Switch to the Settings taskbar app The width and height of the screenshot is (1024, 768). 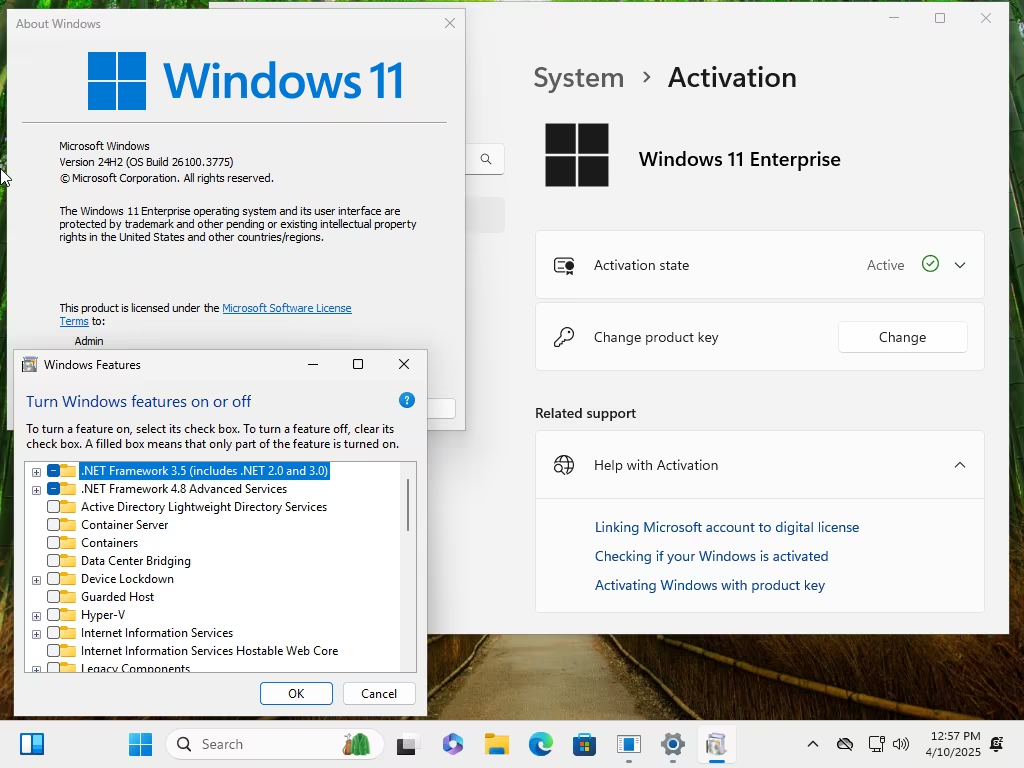point(673,744)
